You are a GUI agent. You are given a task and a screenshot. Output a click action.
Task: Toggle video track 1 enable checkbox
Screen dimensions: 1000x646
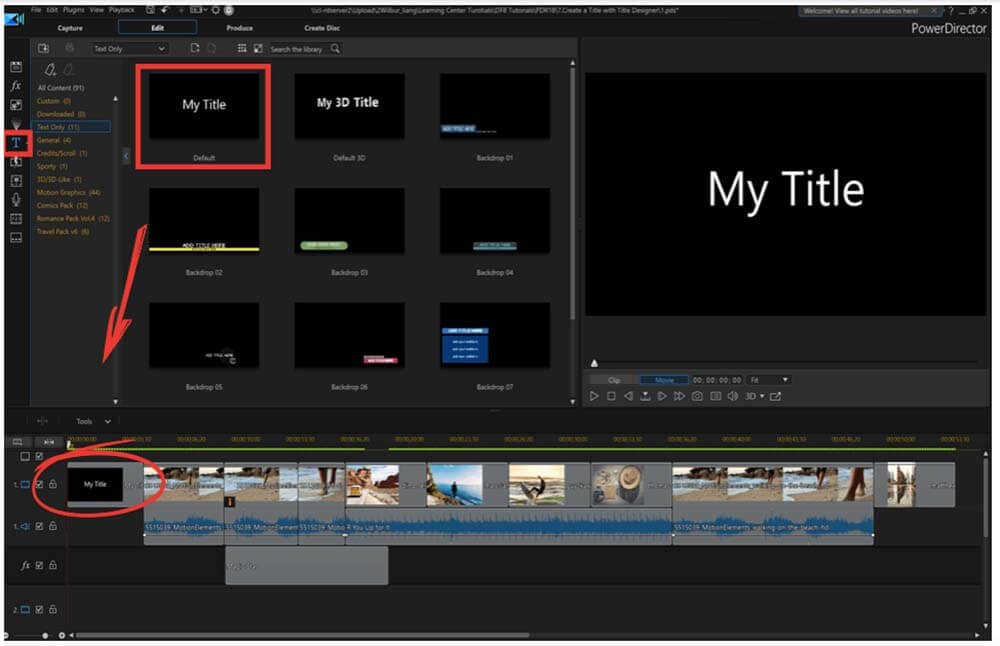pos(39,485)
